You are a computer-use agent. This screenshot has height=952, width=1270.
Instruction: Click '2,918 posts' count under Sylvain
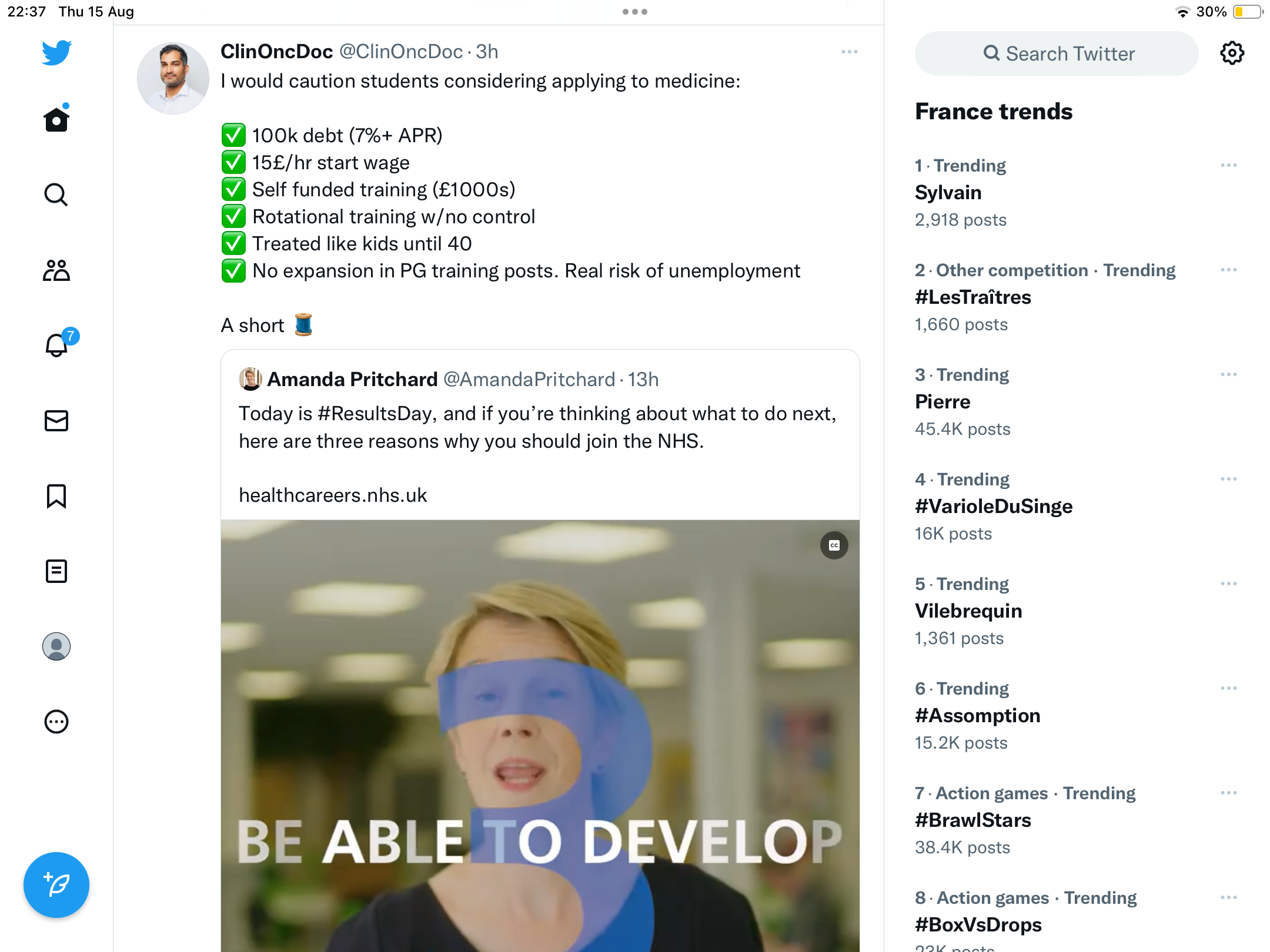click(960, 220)
